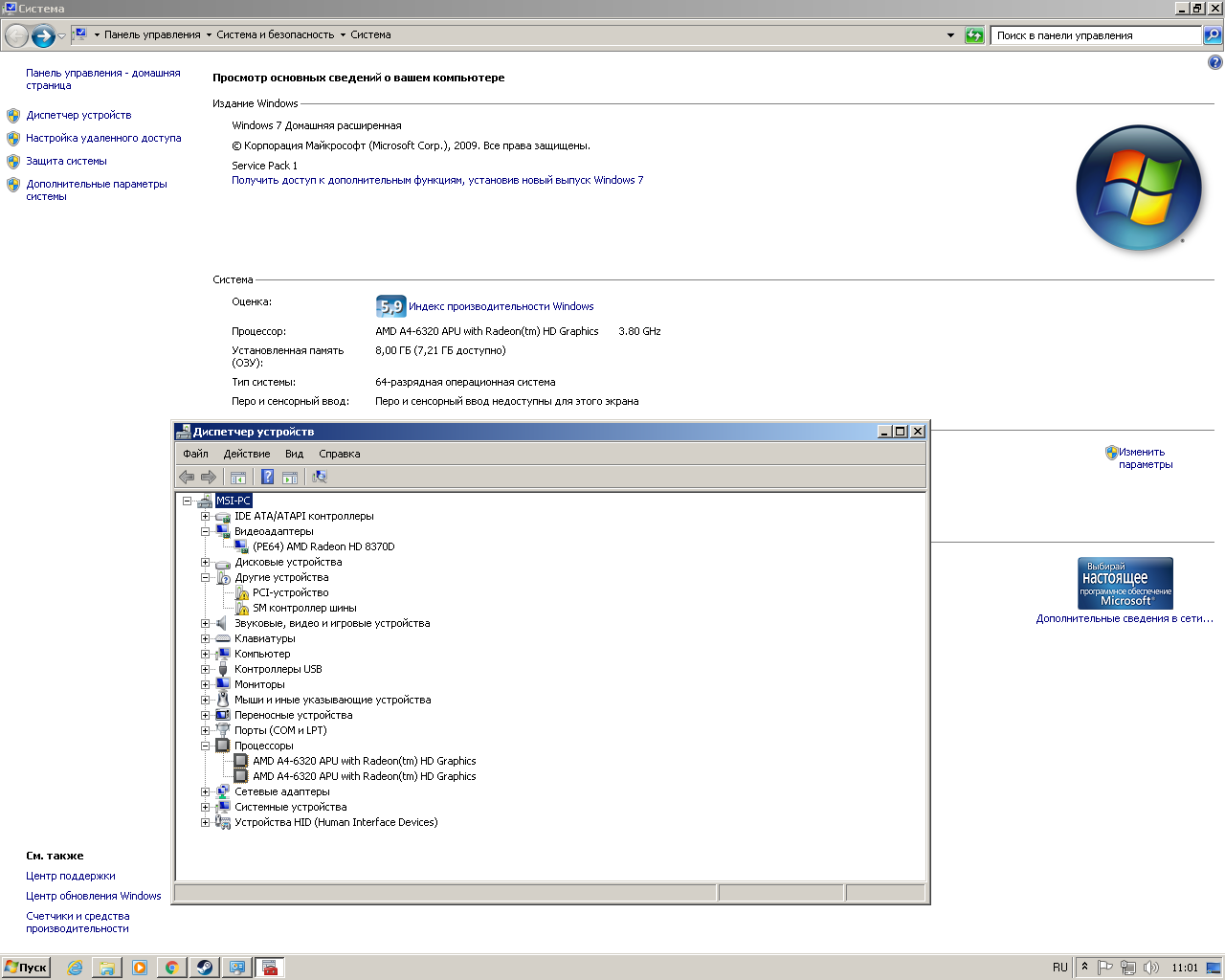Select (PE64) AMD Radeon HD 8370D device

323,547
